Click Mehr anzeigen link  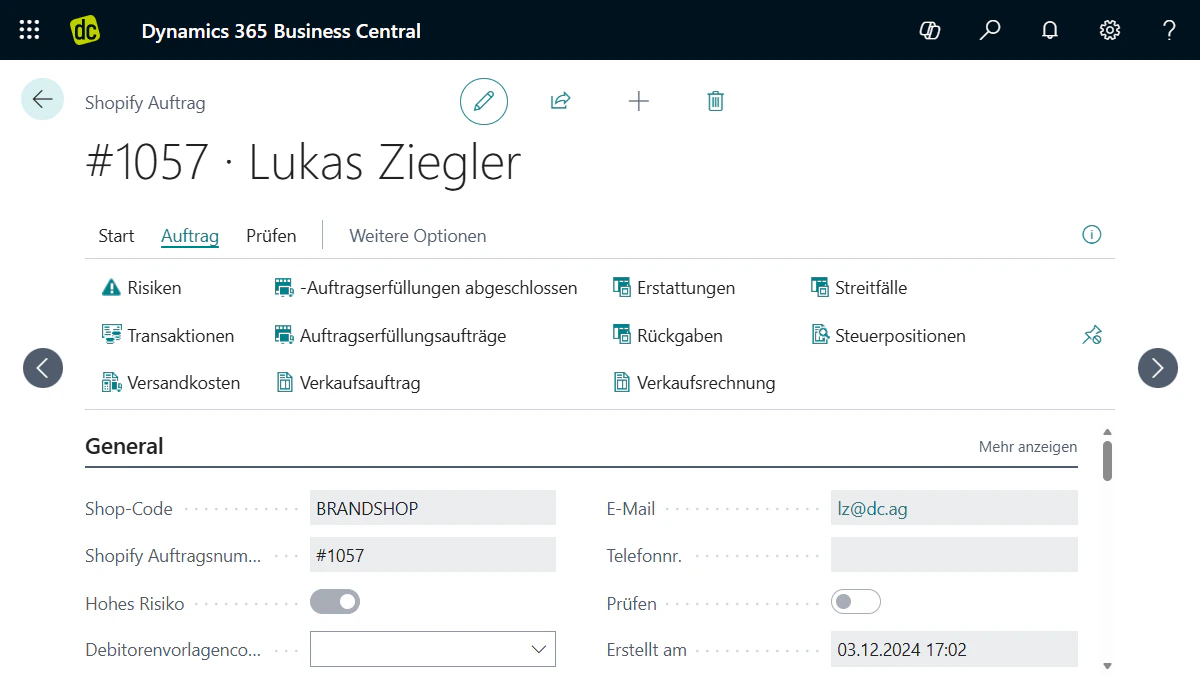pyautogui.click(x=1028, y=447)
